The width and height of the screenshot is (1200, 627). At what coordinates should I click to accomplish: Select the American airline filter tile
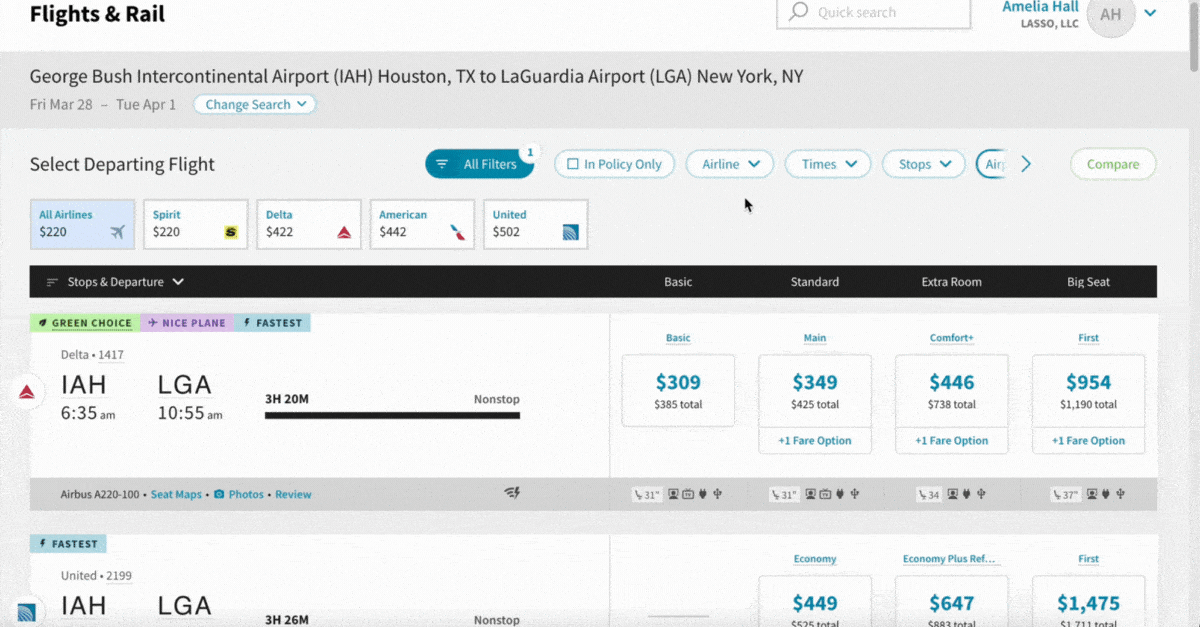pos(422,224)
